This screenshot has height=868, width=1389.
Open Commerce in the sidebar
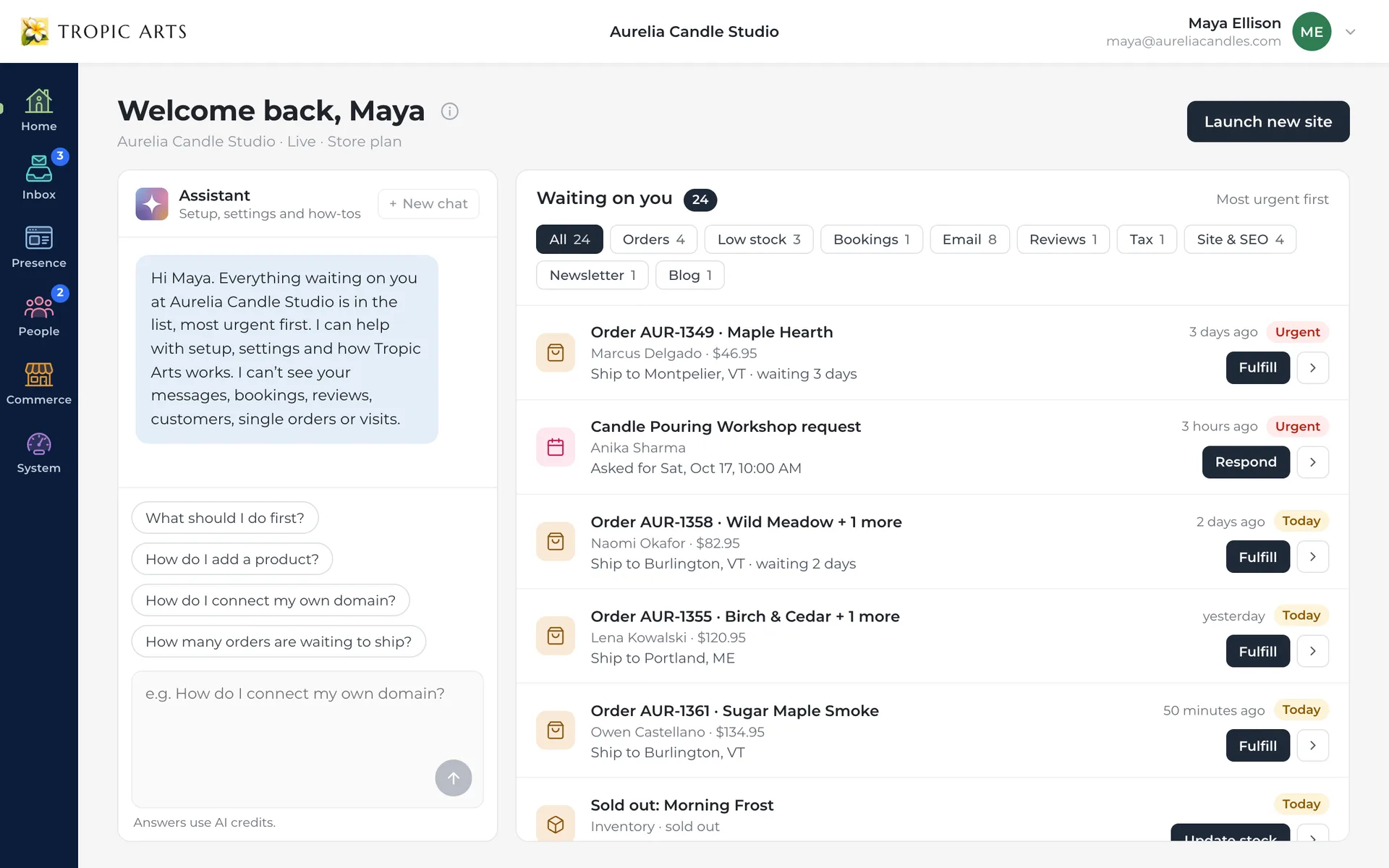pyautogui.click(x=39, y=383)
